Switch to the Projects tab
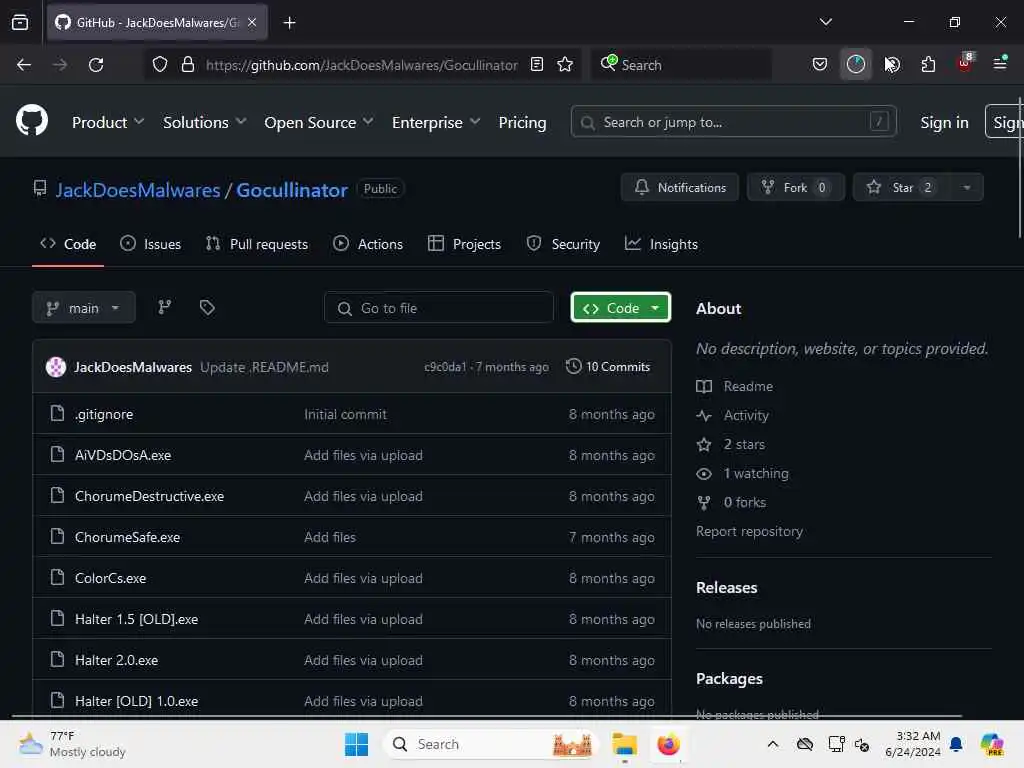This screenshot has width=1024, height=768. 464,244
